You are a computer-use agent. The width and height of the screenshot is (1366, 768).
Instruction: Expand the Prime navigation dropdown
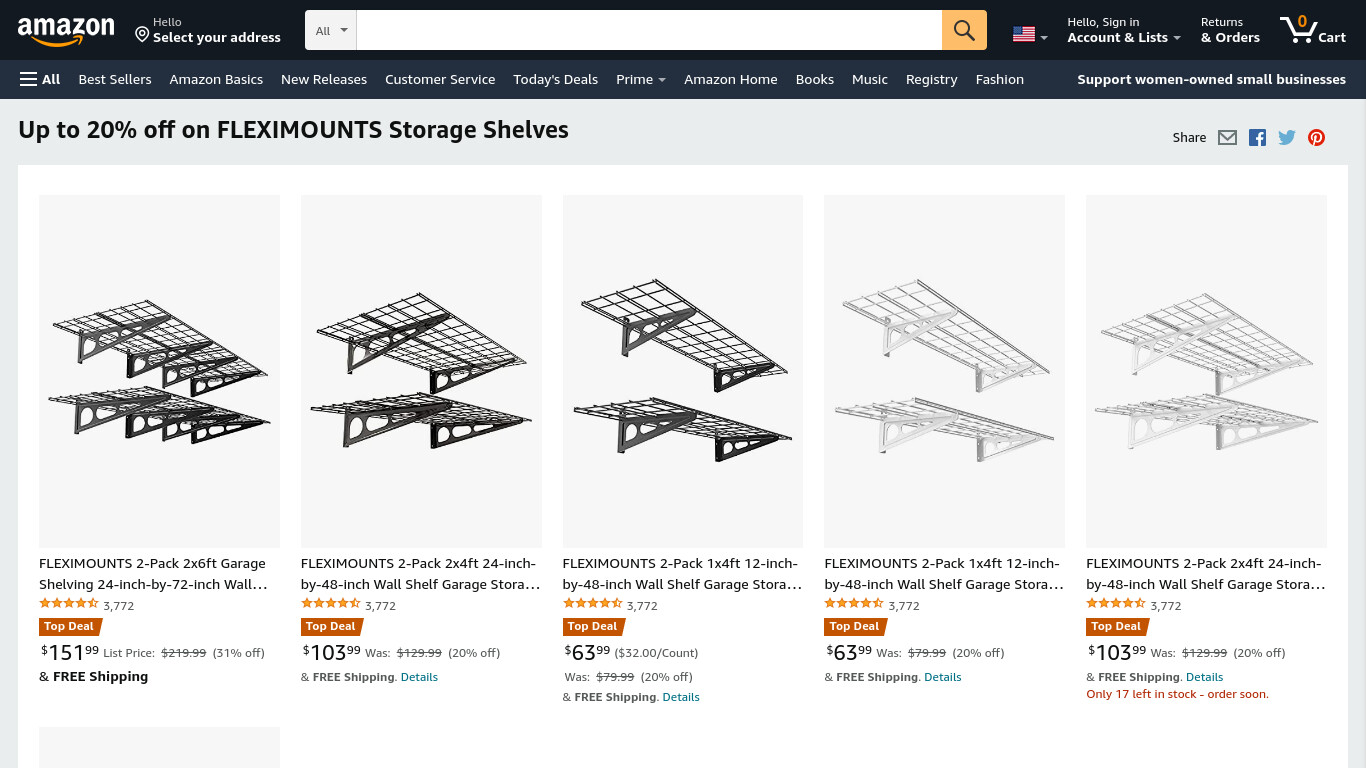[x=640, y=79]
